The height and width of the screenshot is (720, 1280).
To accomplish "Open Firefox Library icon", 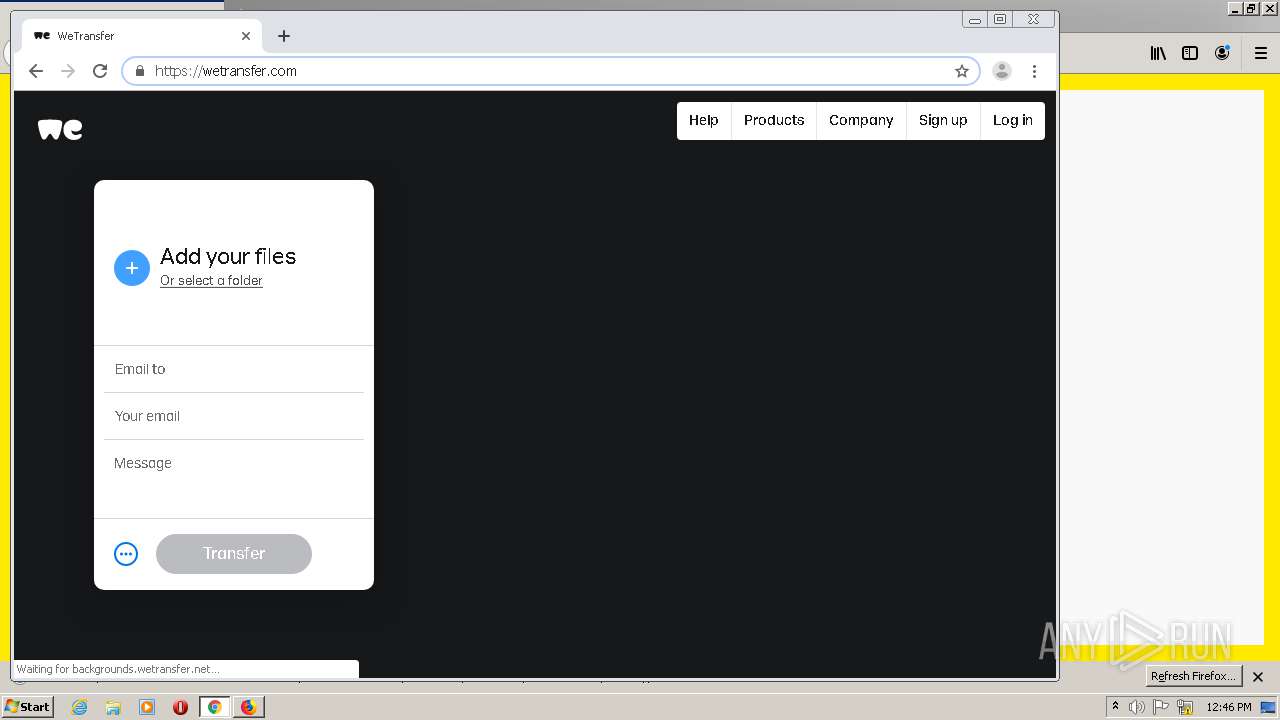I will coord(1158,54).
